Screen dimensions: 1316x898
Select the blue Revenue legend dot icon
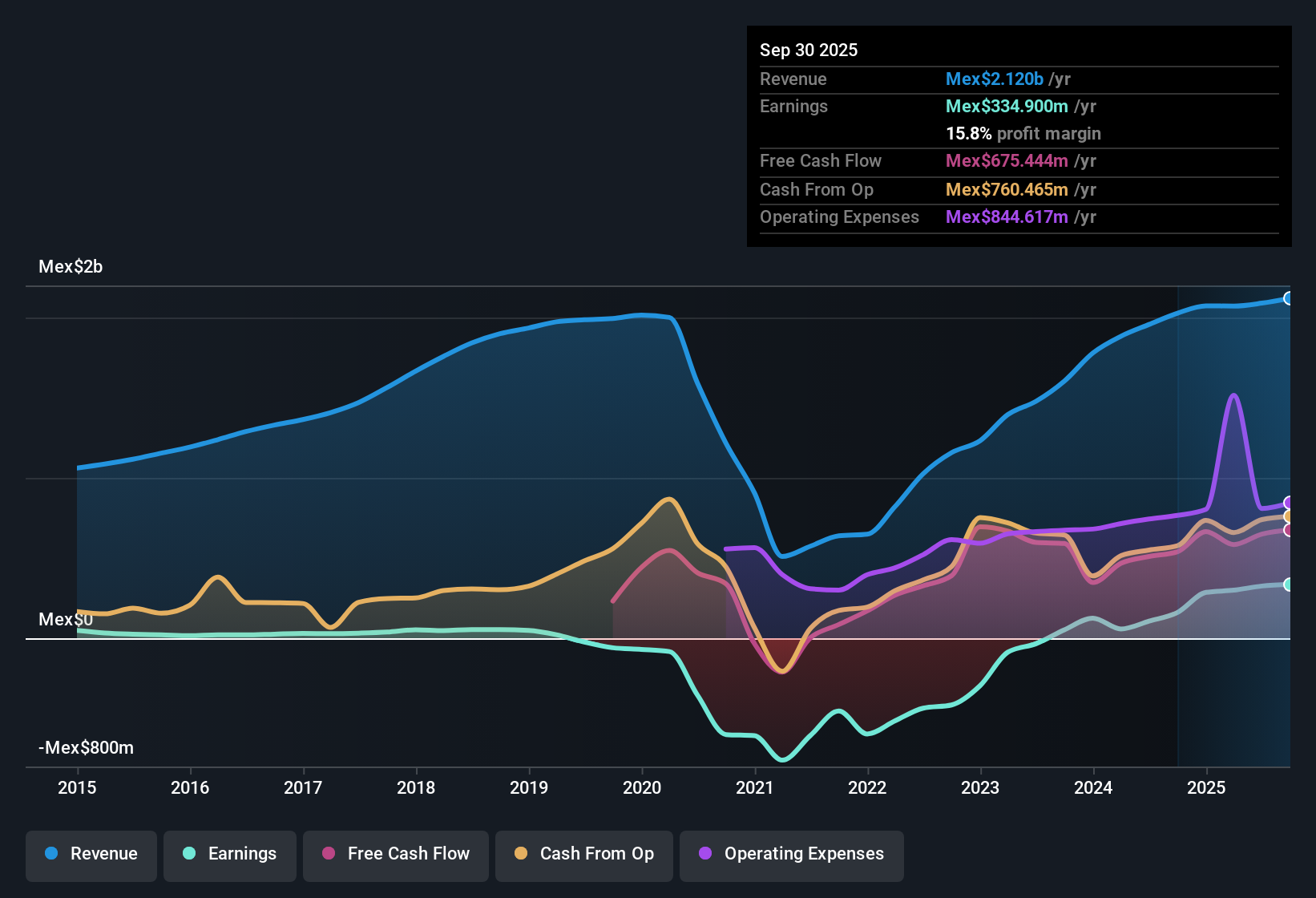pos(50,854)
